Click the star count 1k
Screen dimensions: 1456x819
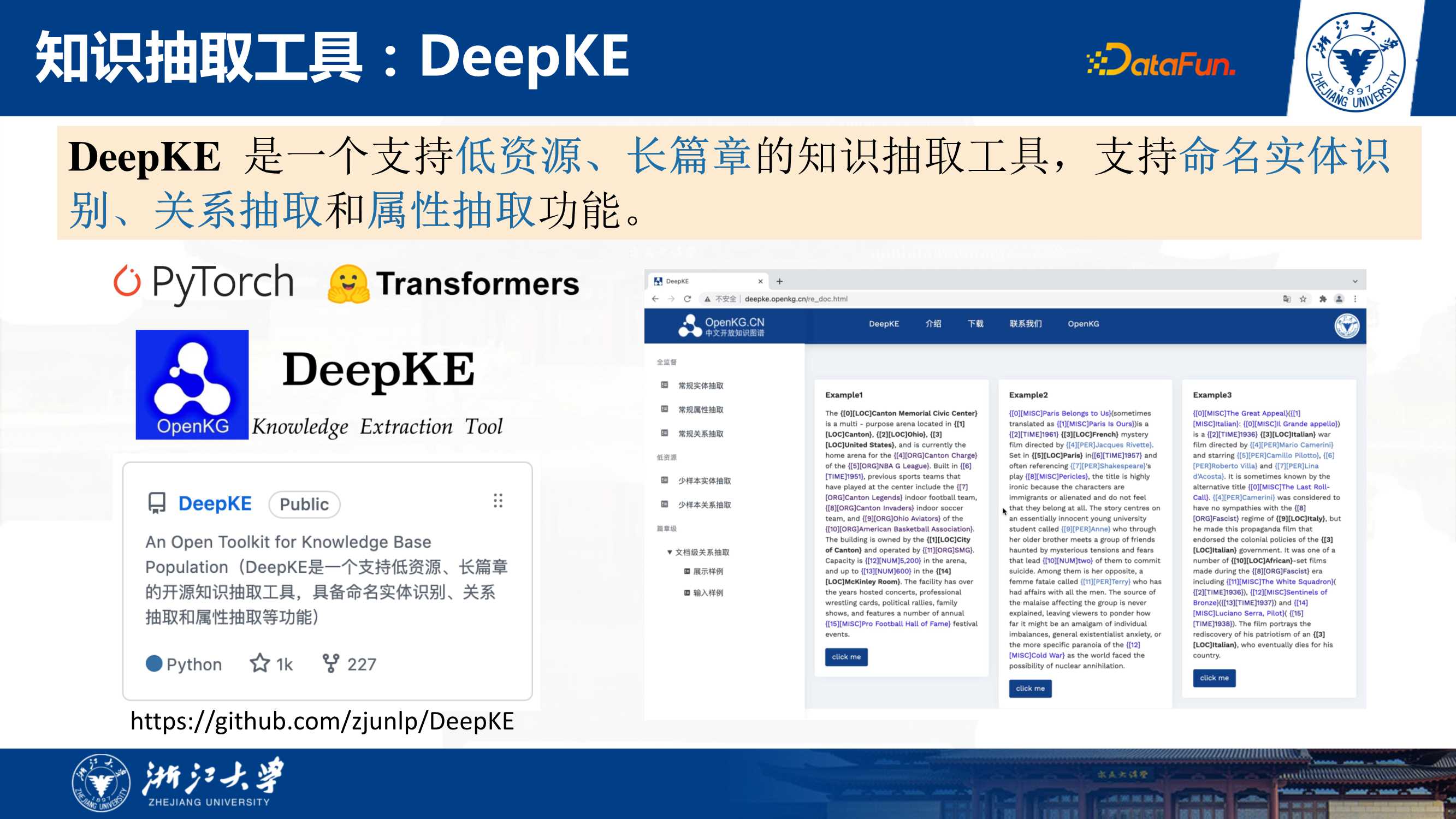tap(272, 663)
